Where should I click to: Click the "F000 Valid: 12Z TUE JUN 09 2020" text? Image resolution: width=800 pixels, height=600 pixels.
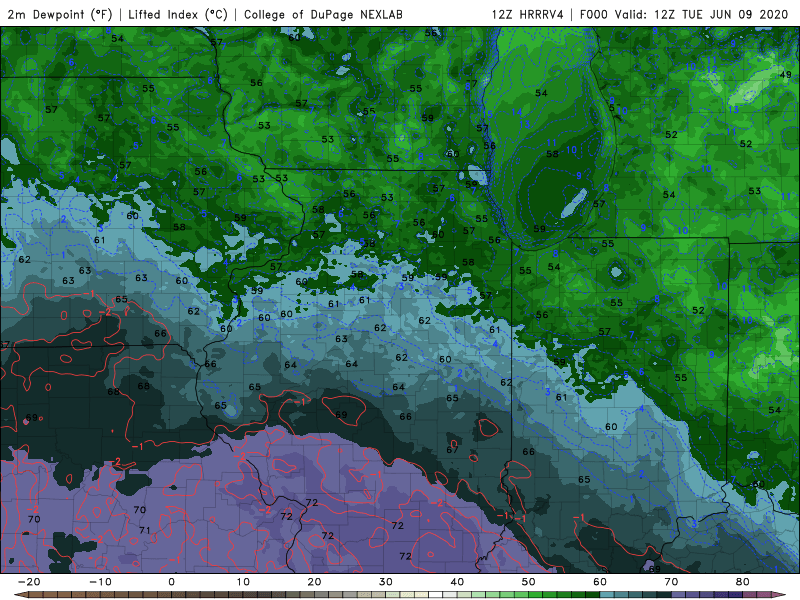684,14
